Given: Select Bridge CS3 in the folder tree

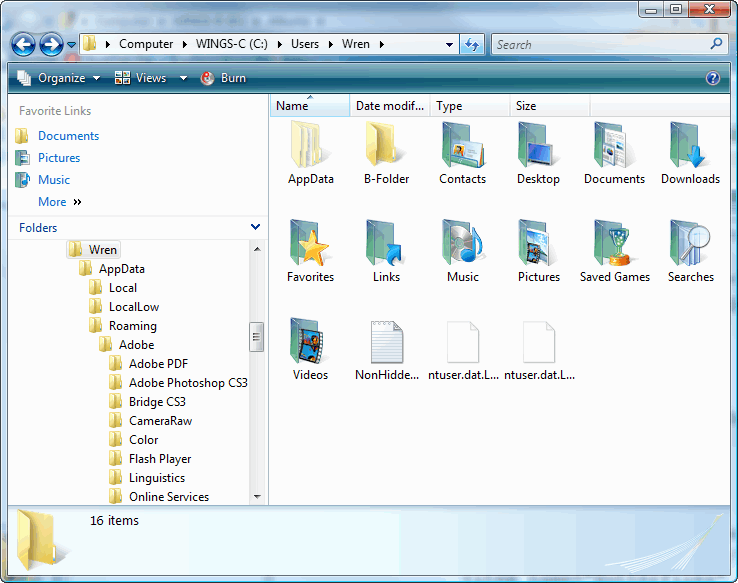Looking at the screenshot, I should (157, 402).
